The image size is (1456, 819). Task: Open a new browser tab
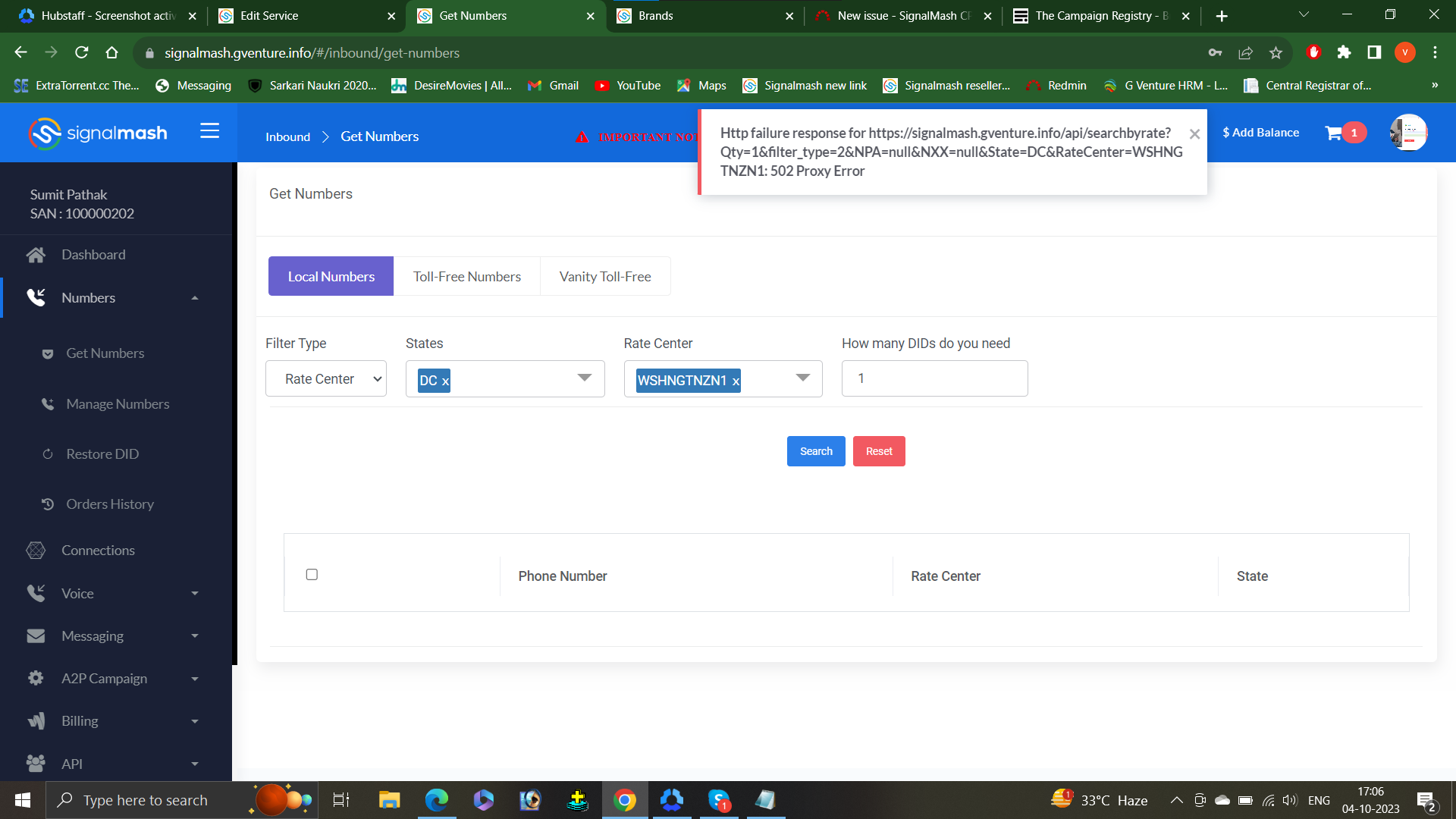[x=1221, y=16]
